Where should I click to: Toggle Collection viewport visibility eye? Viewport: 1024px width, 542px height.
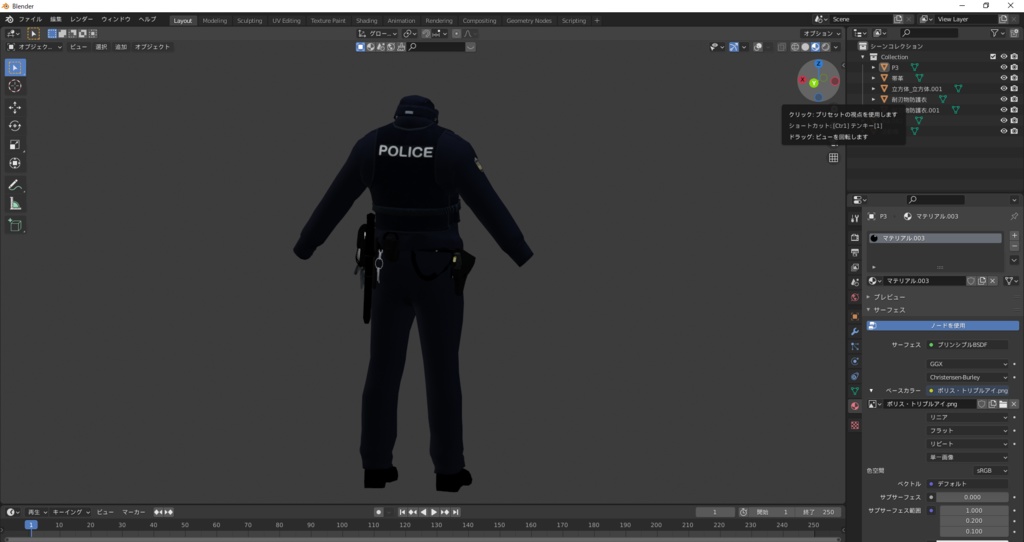pos(1004,57)
